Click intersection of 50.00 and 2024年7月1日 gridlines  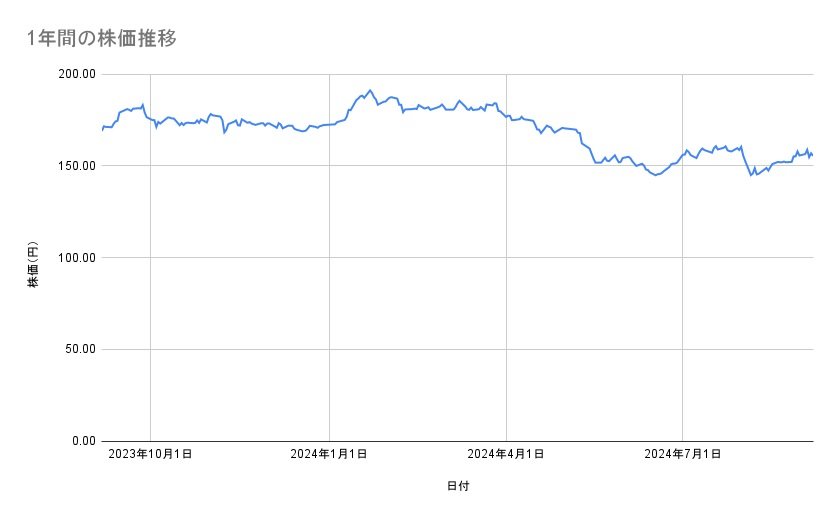[683, 349]
